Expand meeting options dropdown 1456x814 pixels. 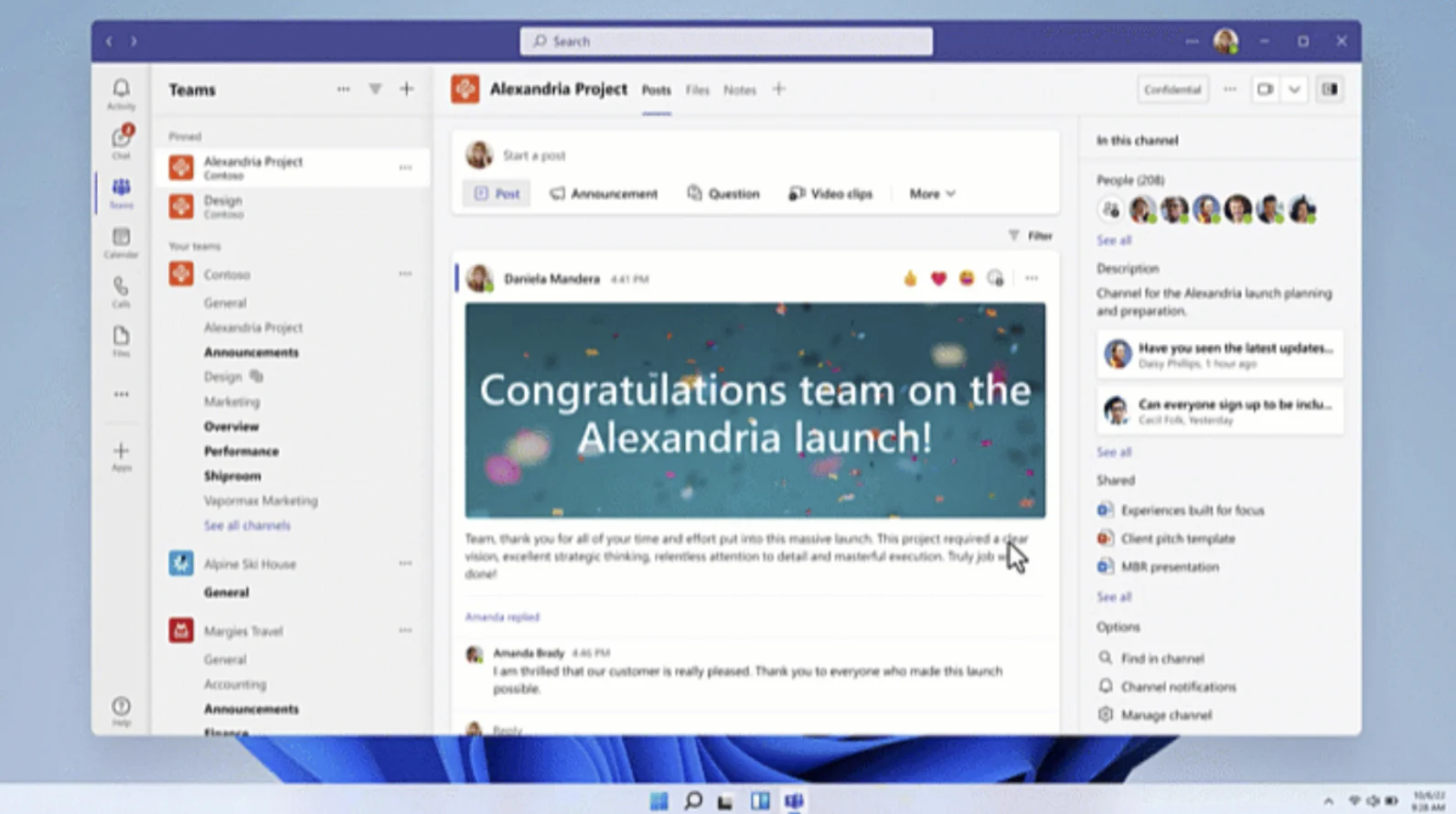click(x=1294, y=90)
